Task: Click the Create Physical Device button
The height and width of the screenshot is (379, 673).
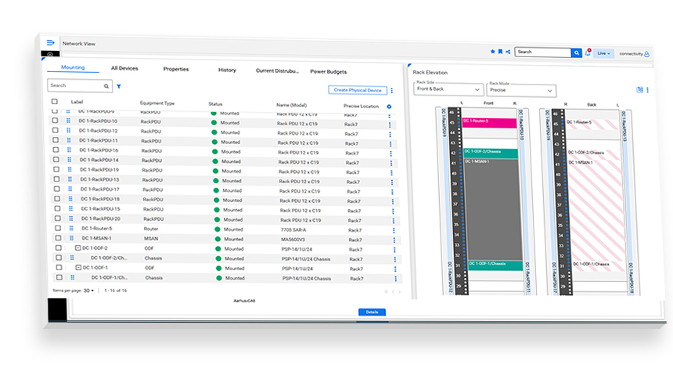Action: (358, 90)
